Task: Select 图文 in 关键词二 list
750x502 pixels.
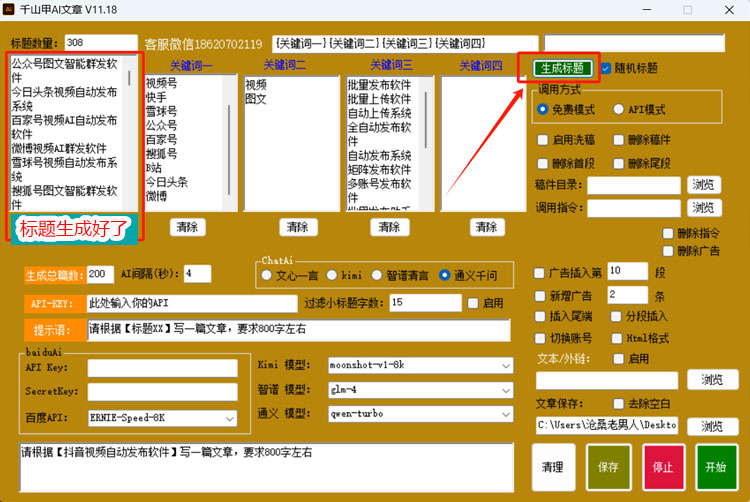Action: pos(256,99)
